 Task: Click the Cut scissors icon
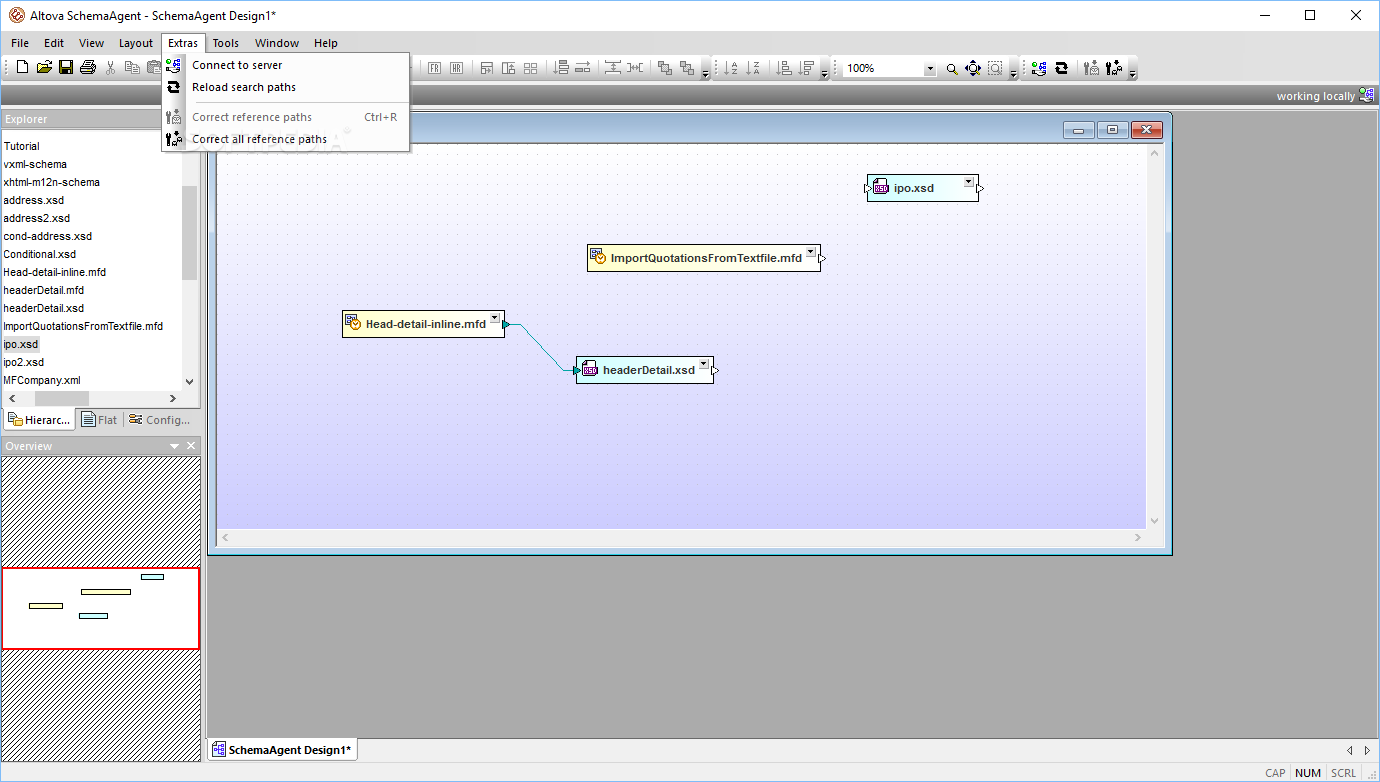[111, 68]
